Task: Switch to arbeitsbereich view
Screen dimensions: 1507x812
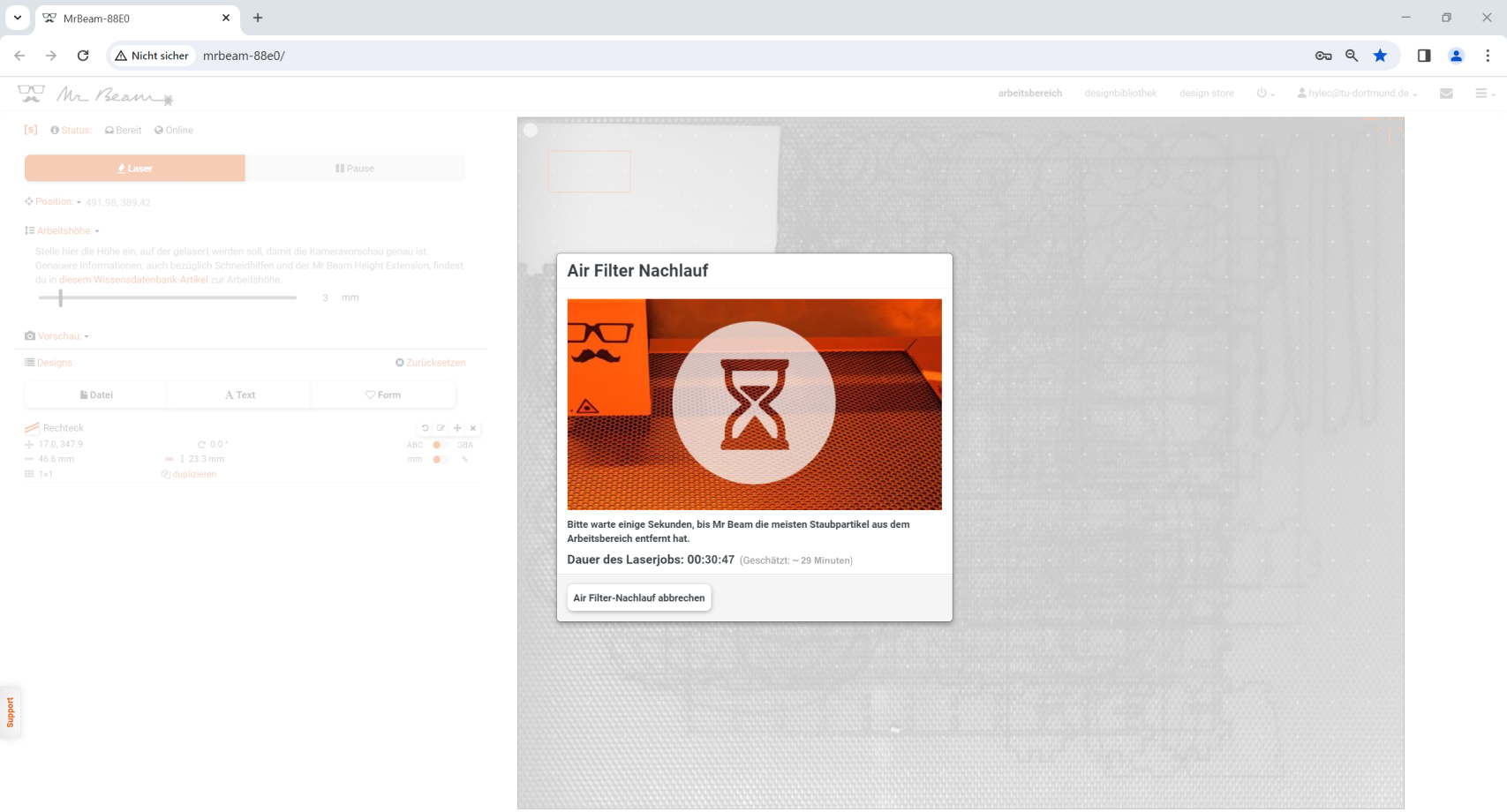Action: click(1030, 93)
